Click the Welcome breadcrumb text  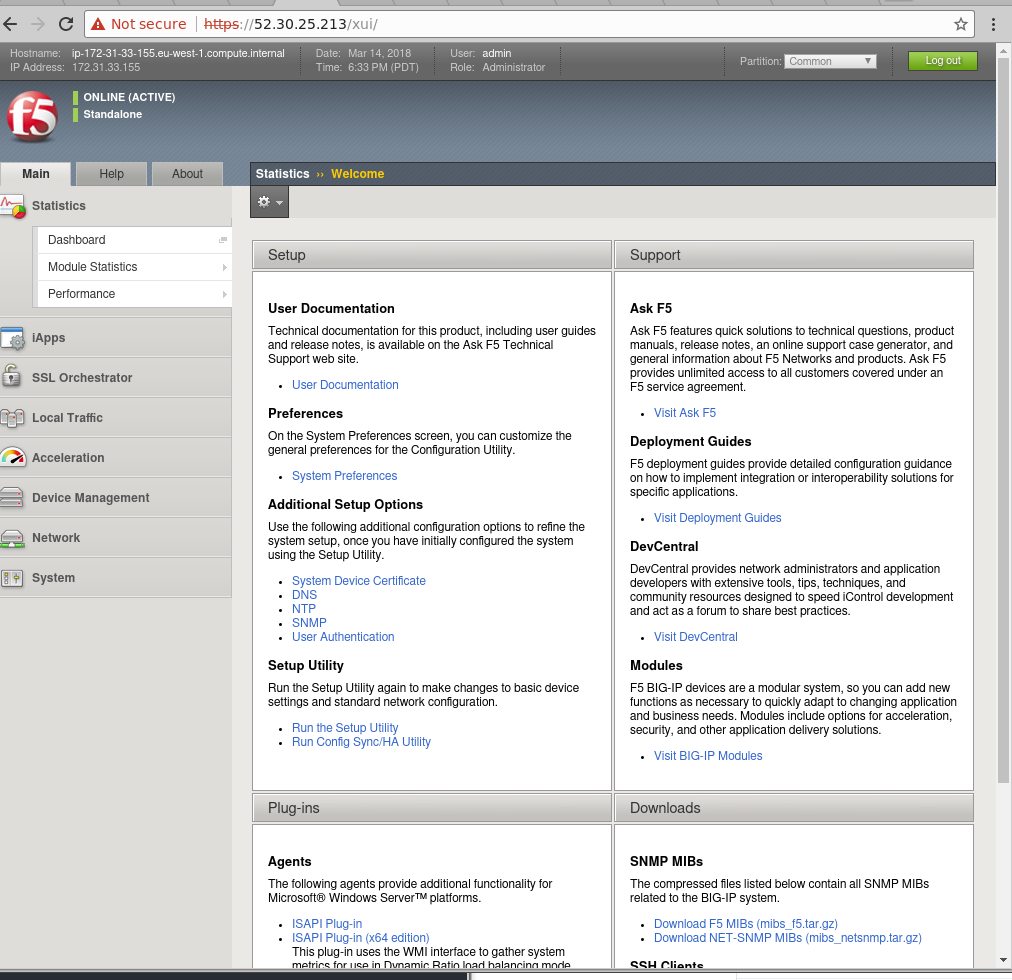pyautogui.click(x=358, y=174)
